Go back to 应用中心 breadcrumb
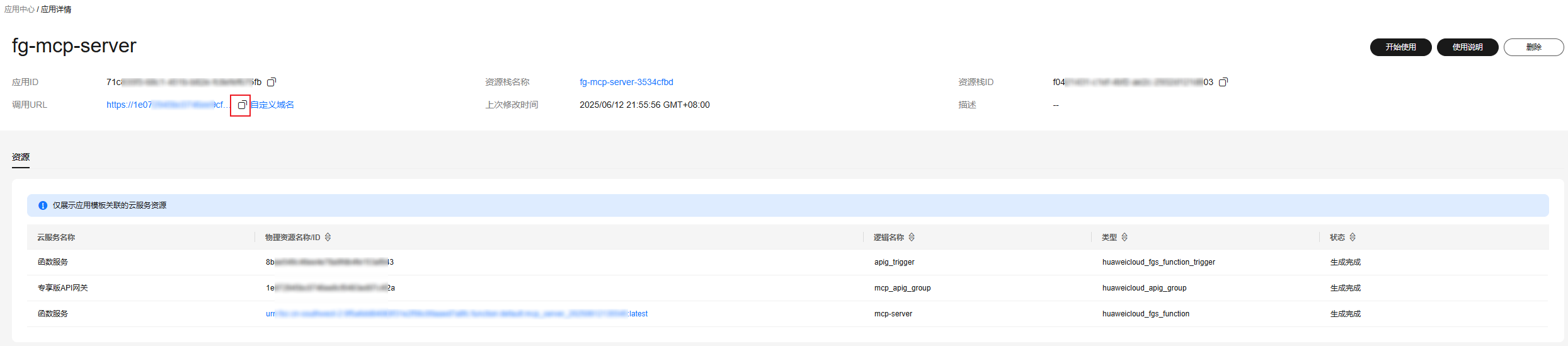This screenshot has width=1568, height=346. click(19, 9)
